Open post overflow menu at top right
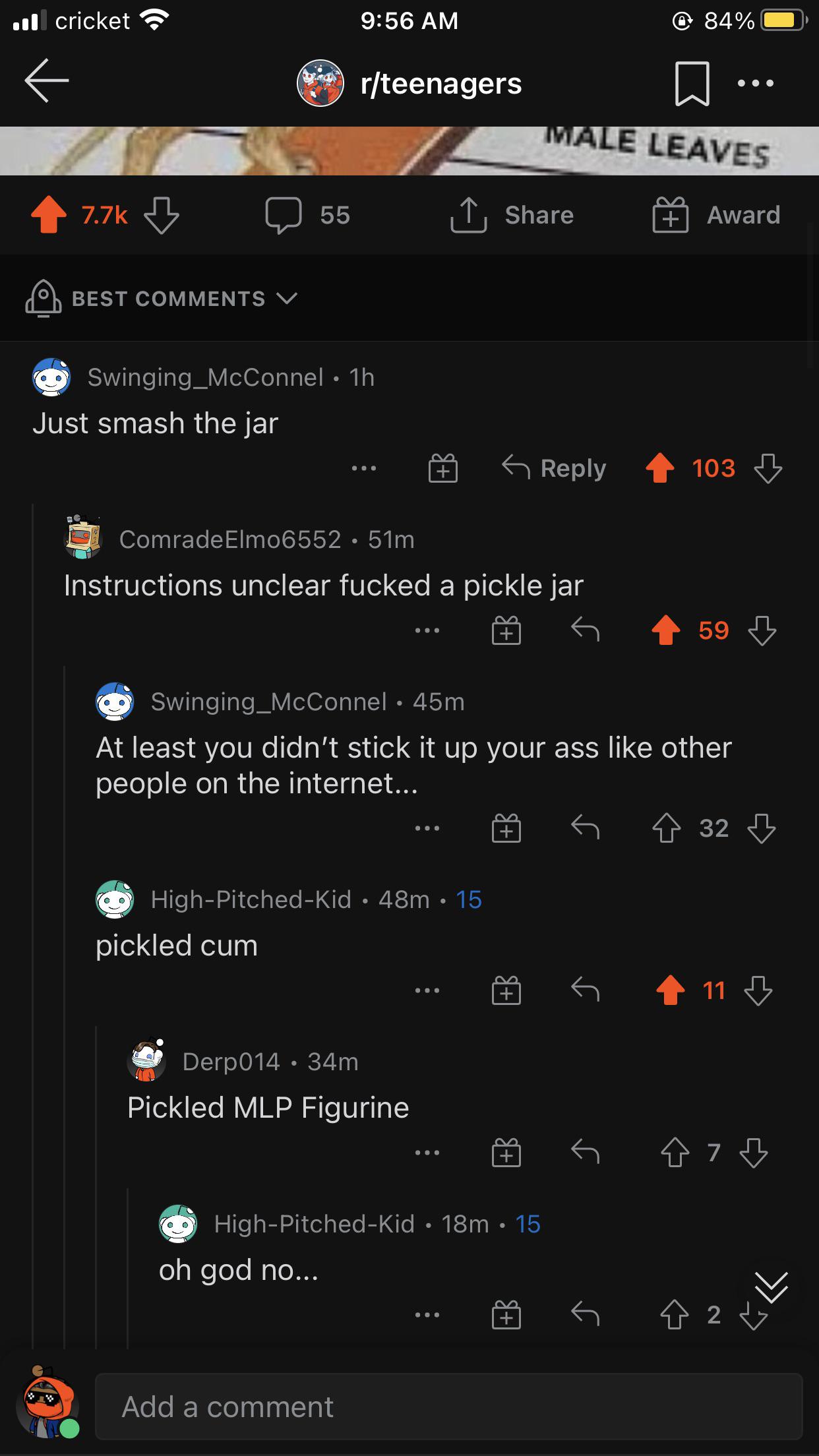The height and width of the screenshot is (1456, 819). [x=756, y=83]
